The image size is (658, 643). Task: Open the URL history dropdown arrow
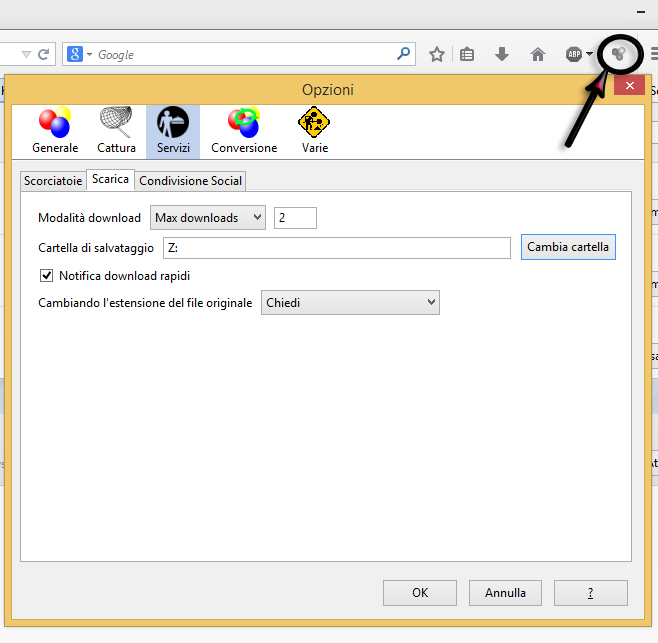coord(26,54)
